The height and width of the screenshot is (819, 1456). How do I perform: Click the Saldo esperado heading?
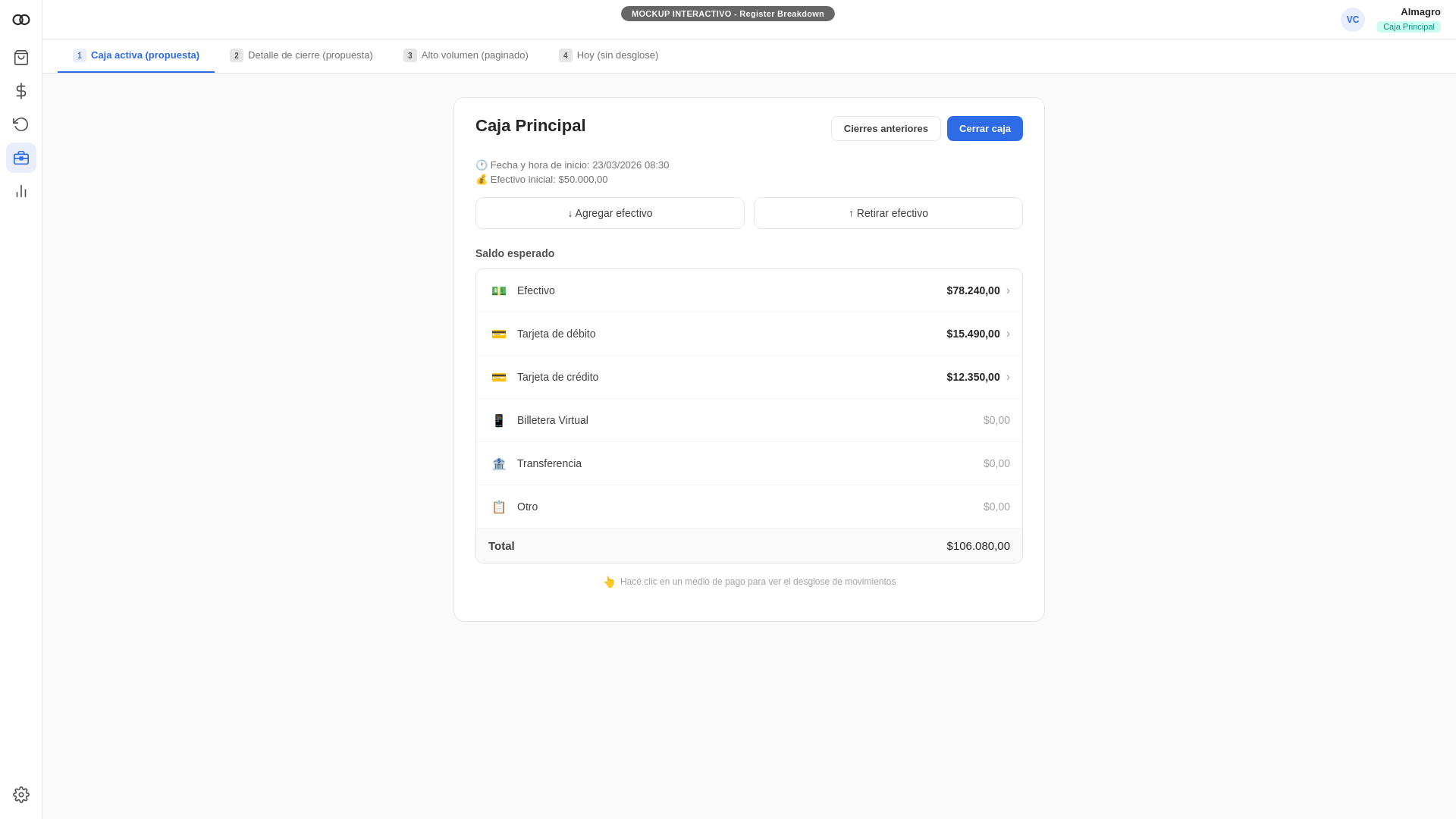(515, 253)
